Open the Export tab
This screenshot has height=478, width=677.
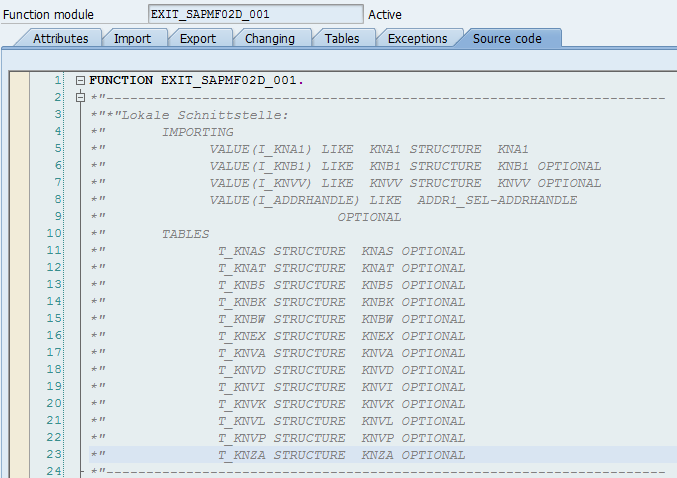pos(198,38)
